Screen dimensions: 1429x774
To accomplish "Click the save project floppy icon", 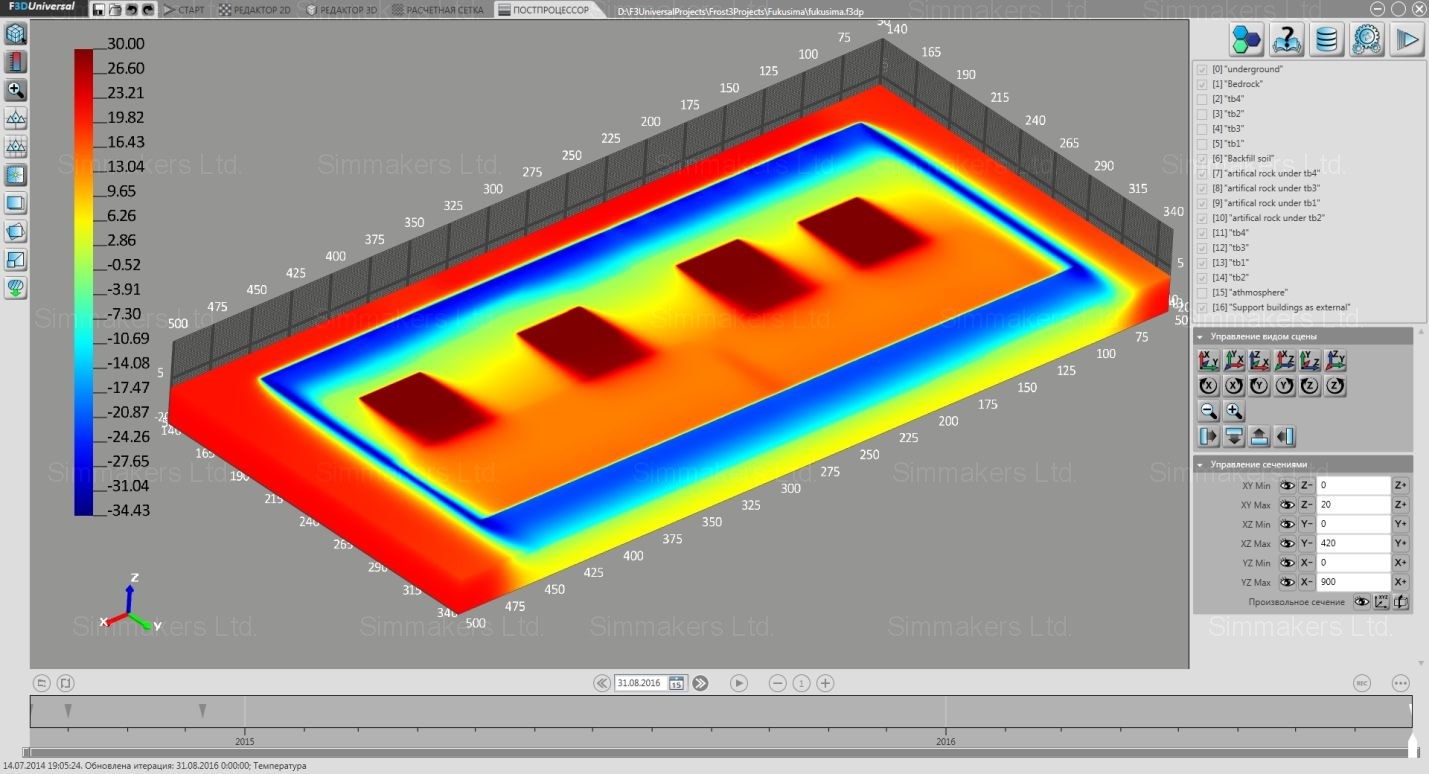I will click(99, 9).
